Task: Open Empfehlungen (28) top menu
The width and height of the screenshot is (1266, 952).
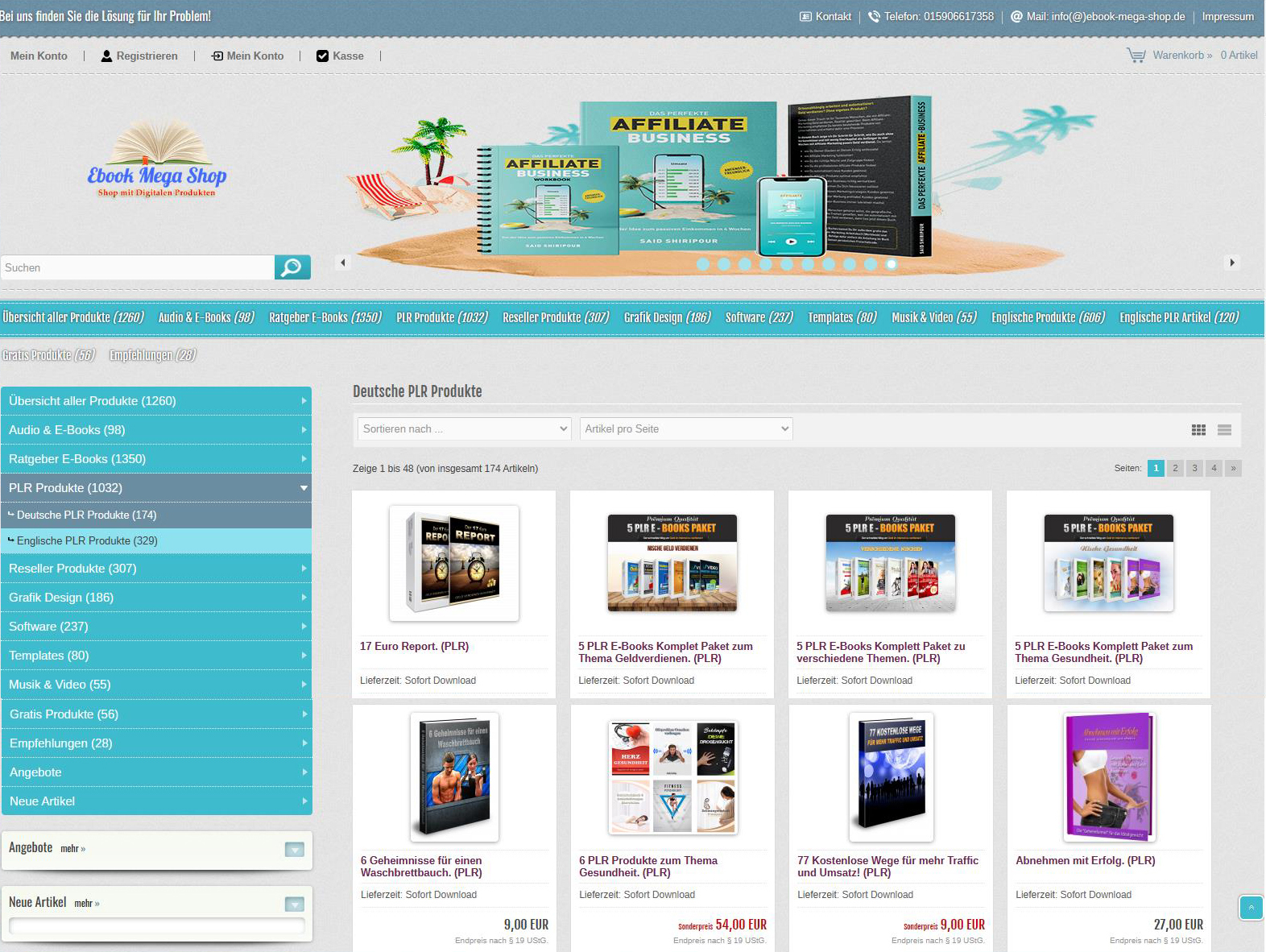Action: (153, 355)
